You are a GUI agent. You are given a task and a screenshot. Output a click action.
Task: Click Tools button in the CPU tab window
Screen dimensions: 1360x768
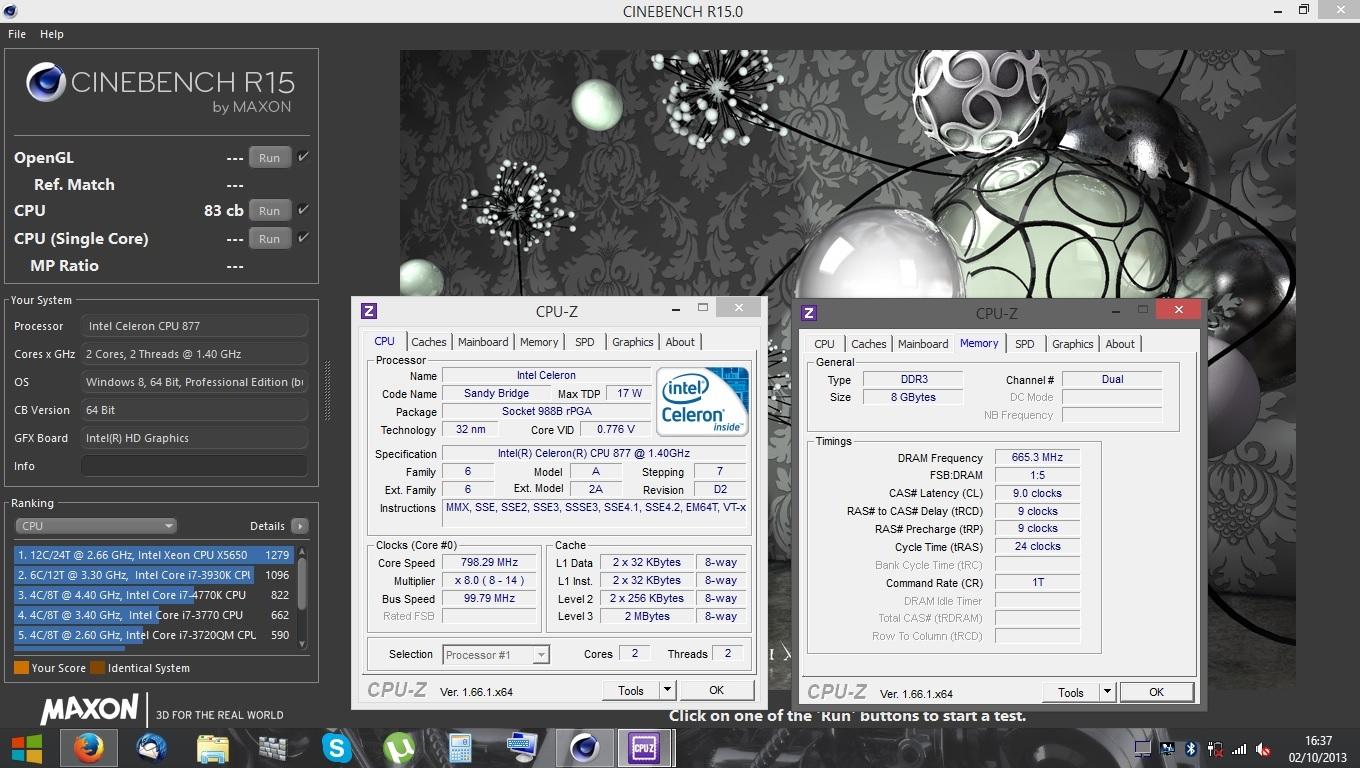click(x=631, y=690)
